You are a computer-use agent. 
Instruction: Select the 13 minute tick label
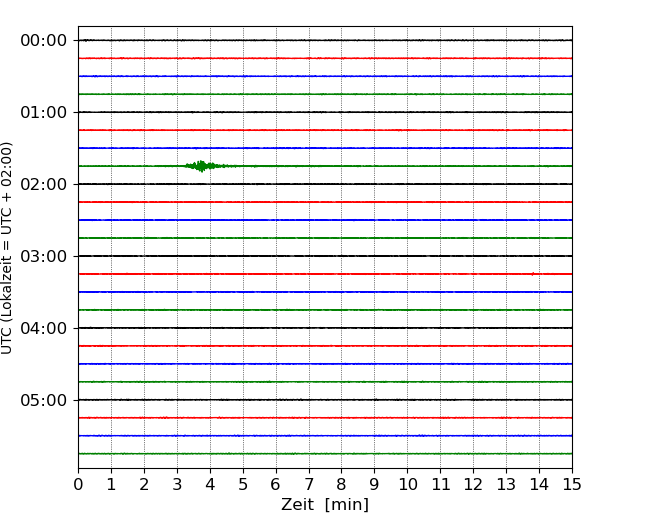click(x=506, y=485)
